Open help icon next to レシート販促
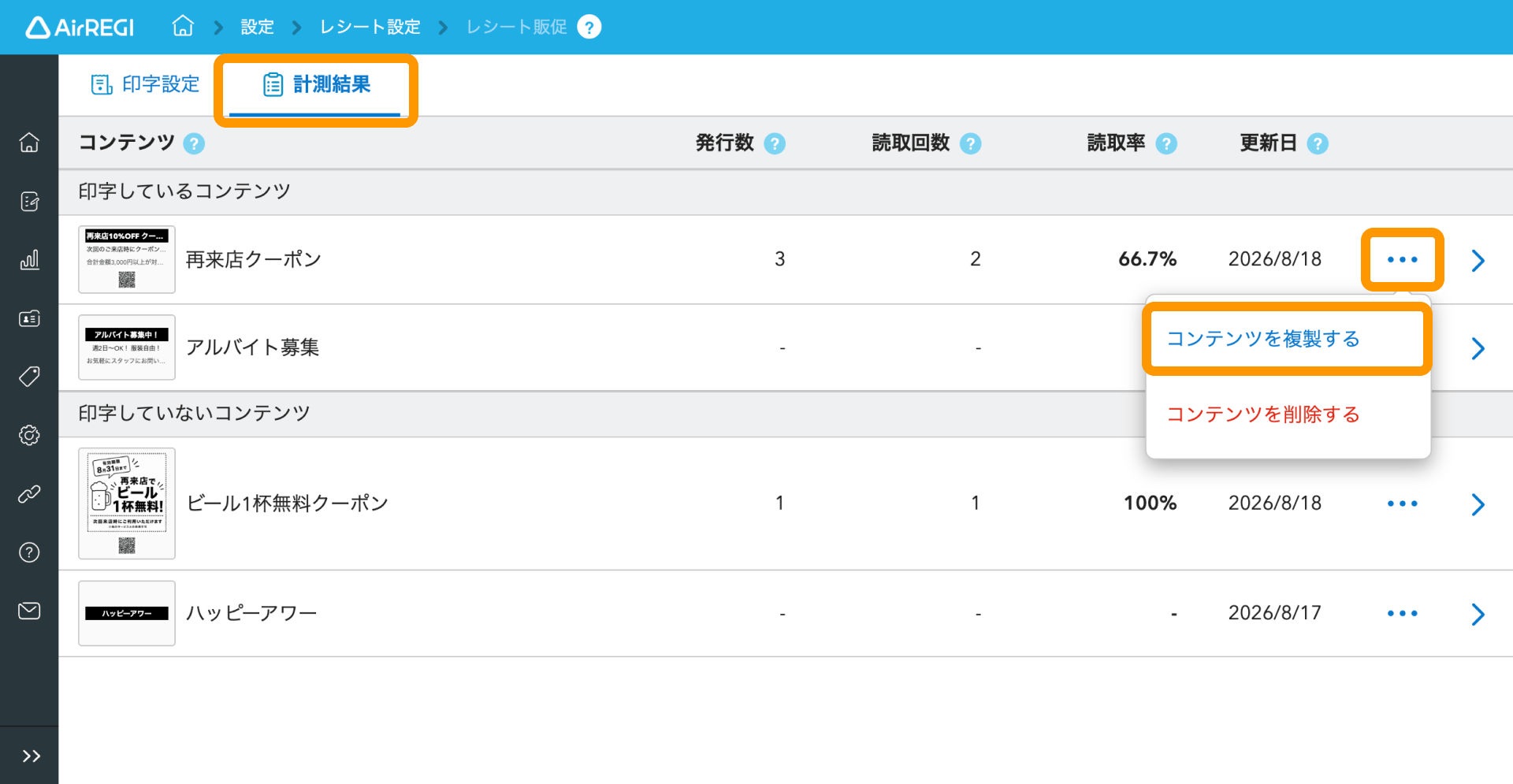 coord(589,27)
